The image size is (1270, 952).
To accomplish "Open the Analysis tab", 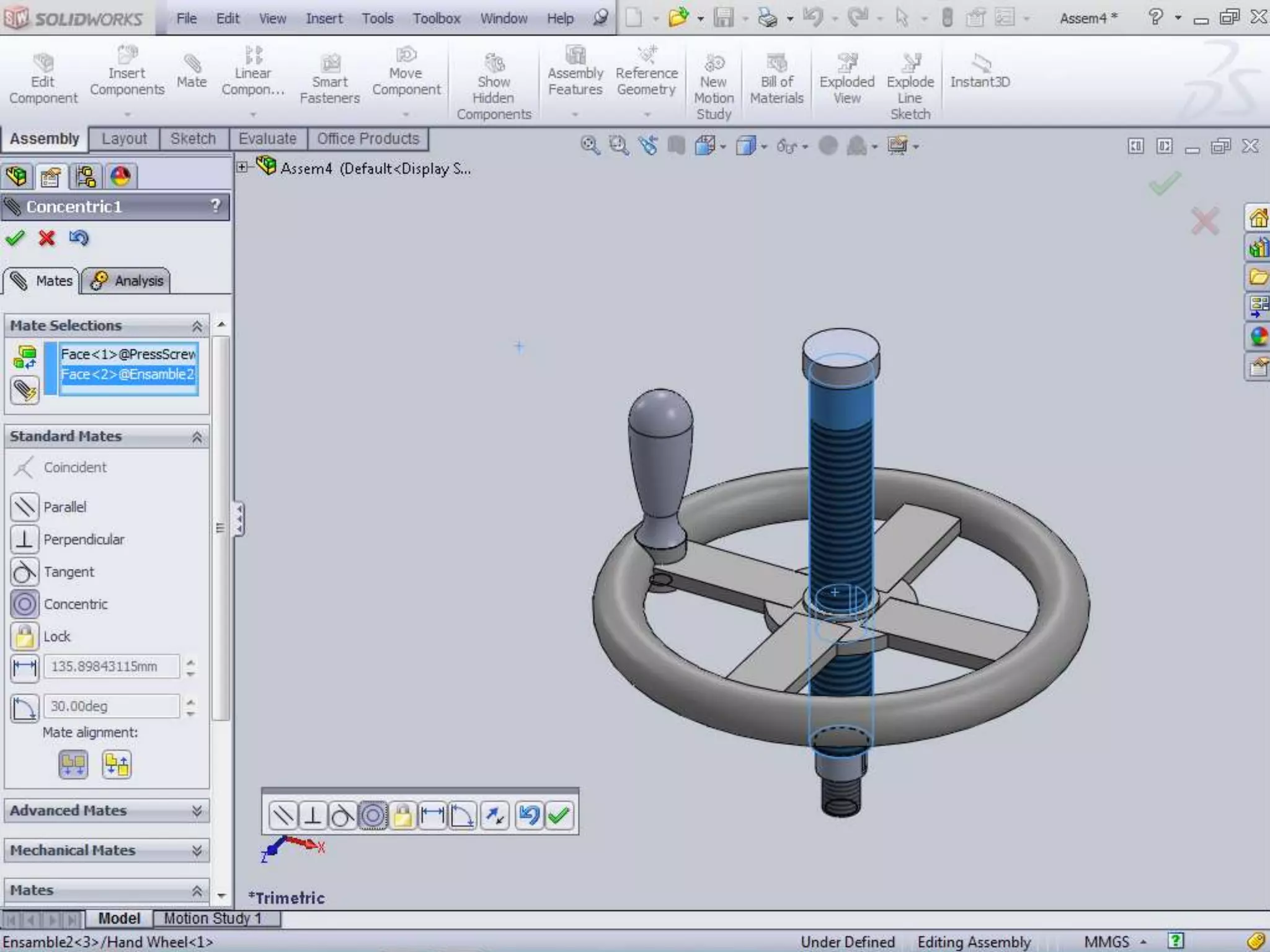I will [x=127, y=281].
